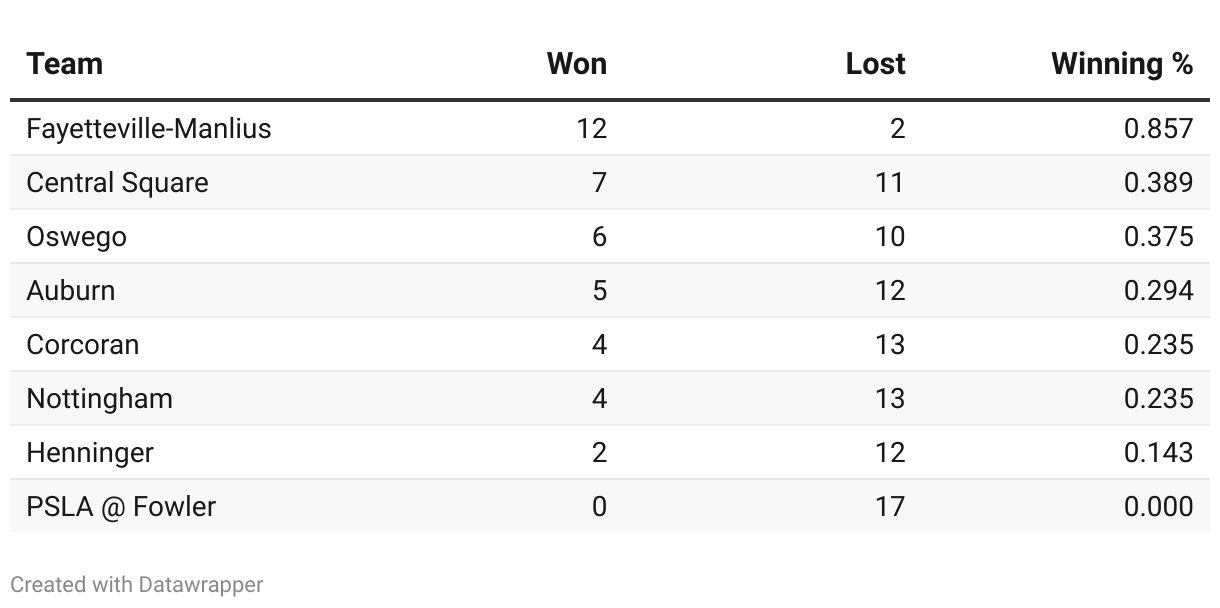The height and width of the screenshot is (608, 1220).
Task: Select the Fayetteville-Manlius team name
Action: 149,129
